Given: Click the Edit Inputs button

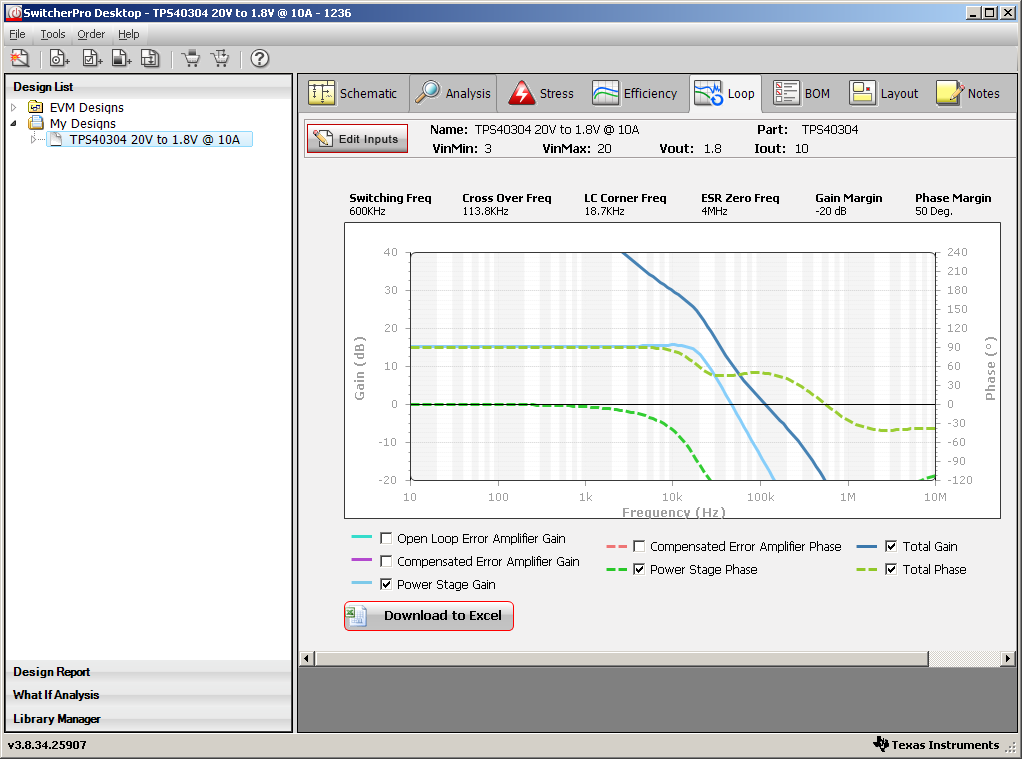Looking at the screenshot, I should click(357, 139).
